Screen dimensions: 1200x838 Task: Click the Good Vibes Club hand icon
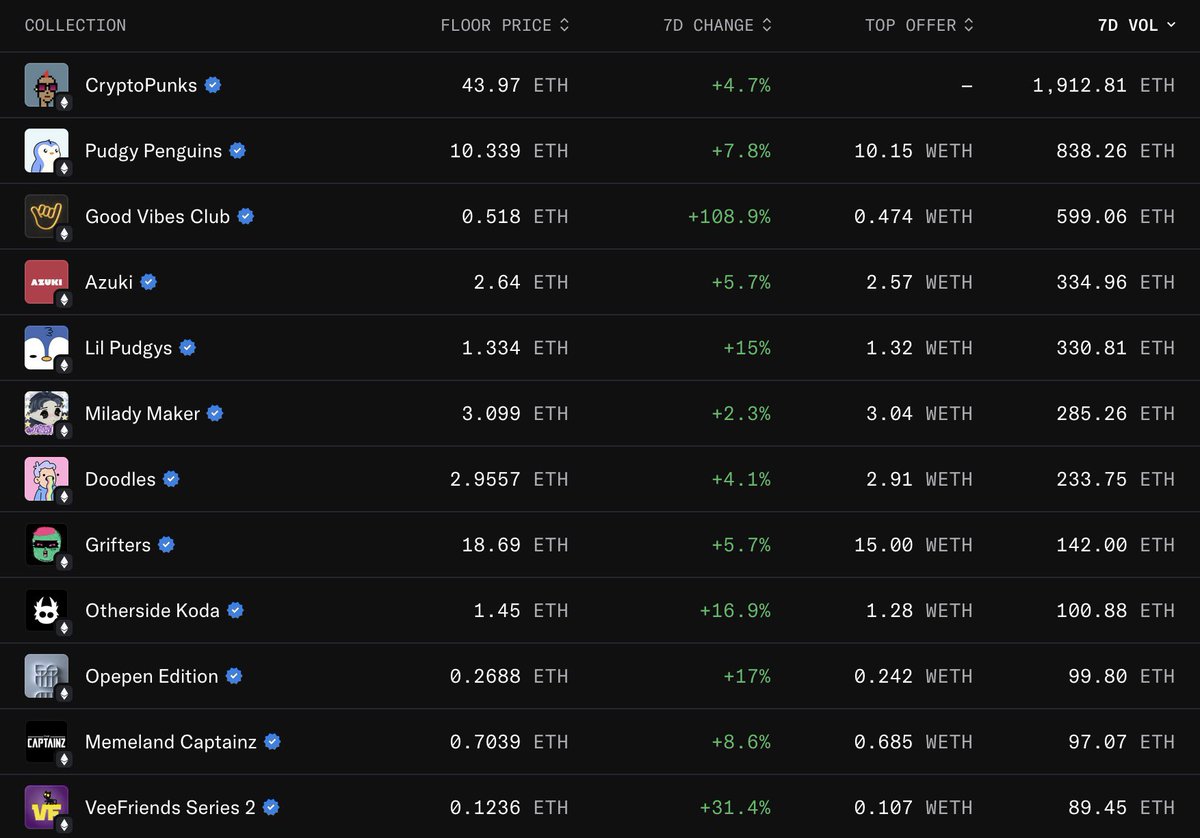click(47, 216)
